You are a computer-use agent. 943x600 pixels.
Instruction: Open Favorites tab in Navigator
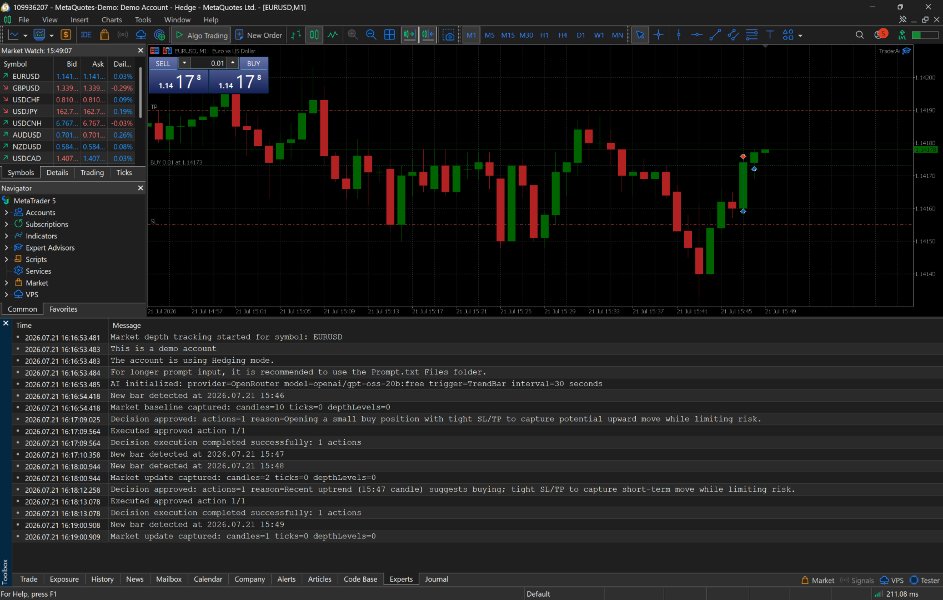coord(63,309)
